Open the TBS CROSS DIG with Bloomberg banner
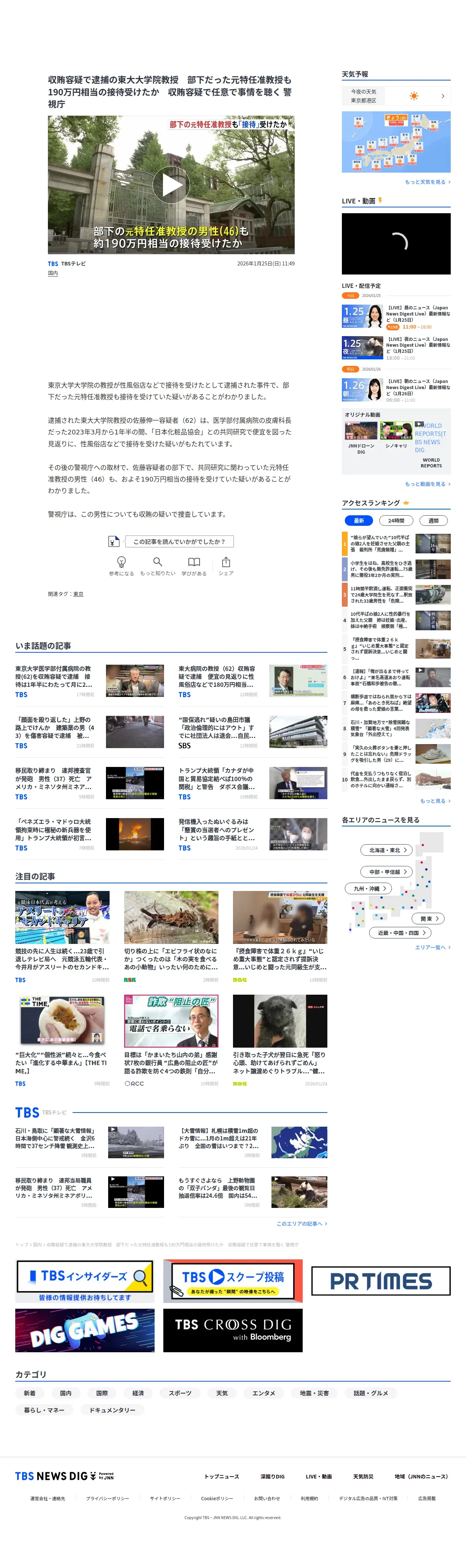Screen dimensions: 466x1568 coord(233,1330)
